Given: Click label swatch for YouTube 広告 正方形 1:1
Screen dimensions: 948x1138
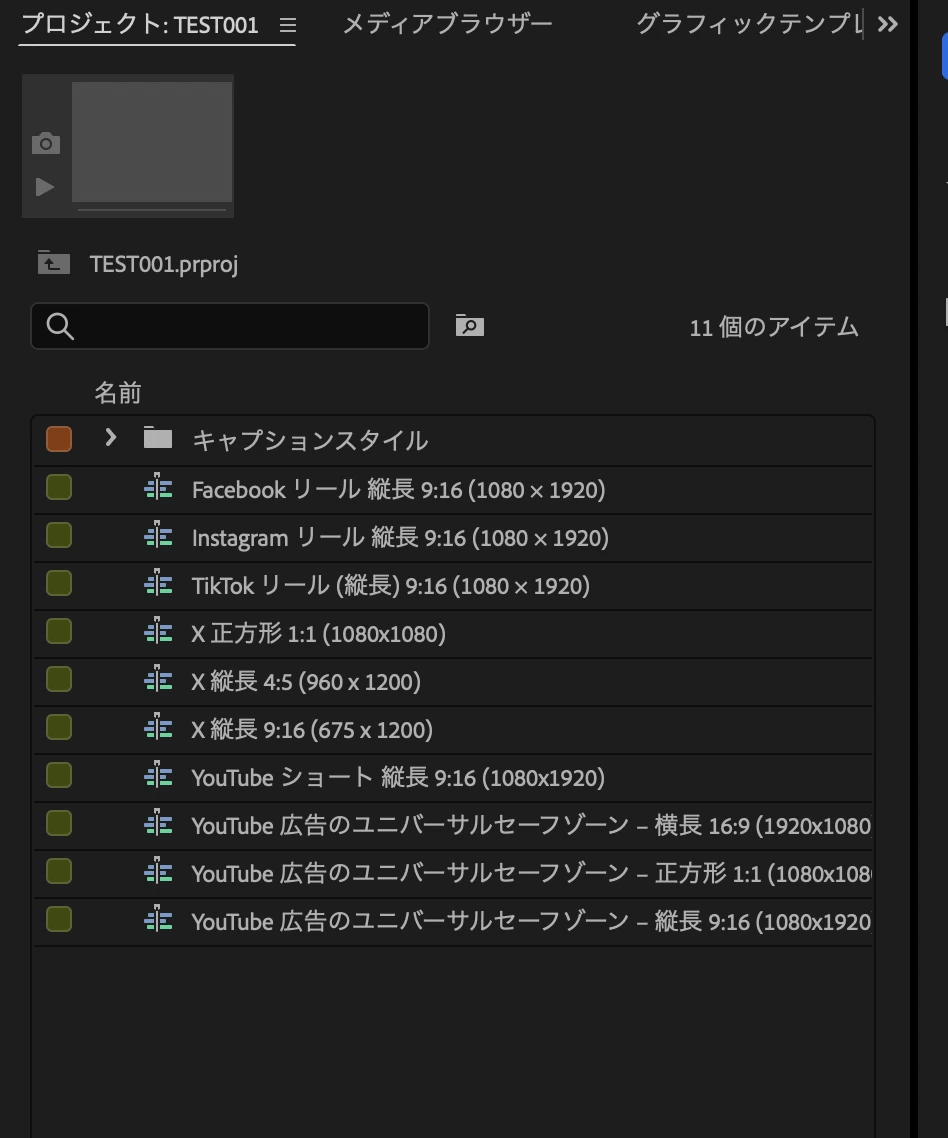Looking at the screenshot, I should pyautogui.click(x=59, y=871).
